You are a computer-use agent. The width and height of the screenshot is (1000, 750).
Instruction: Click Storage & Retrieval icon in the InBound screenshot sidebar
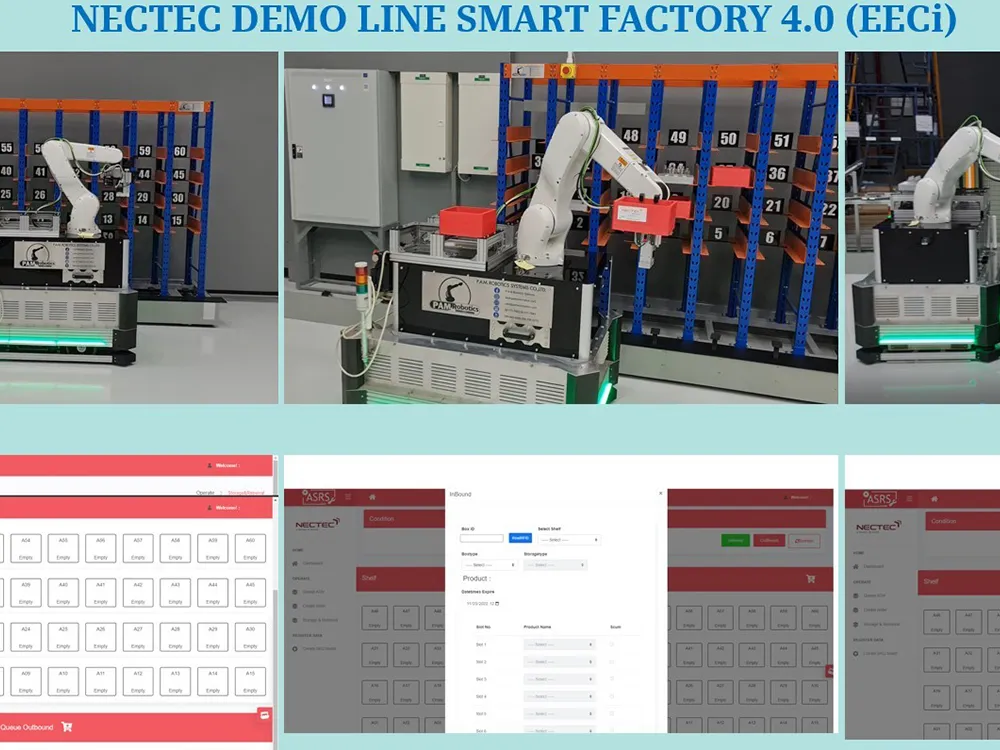[295, 620]
